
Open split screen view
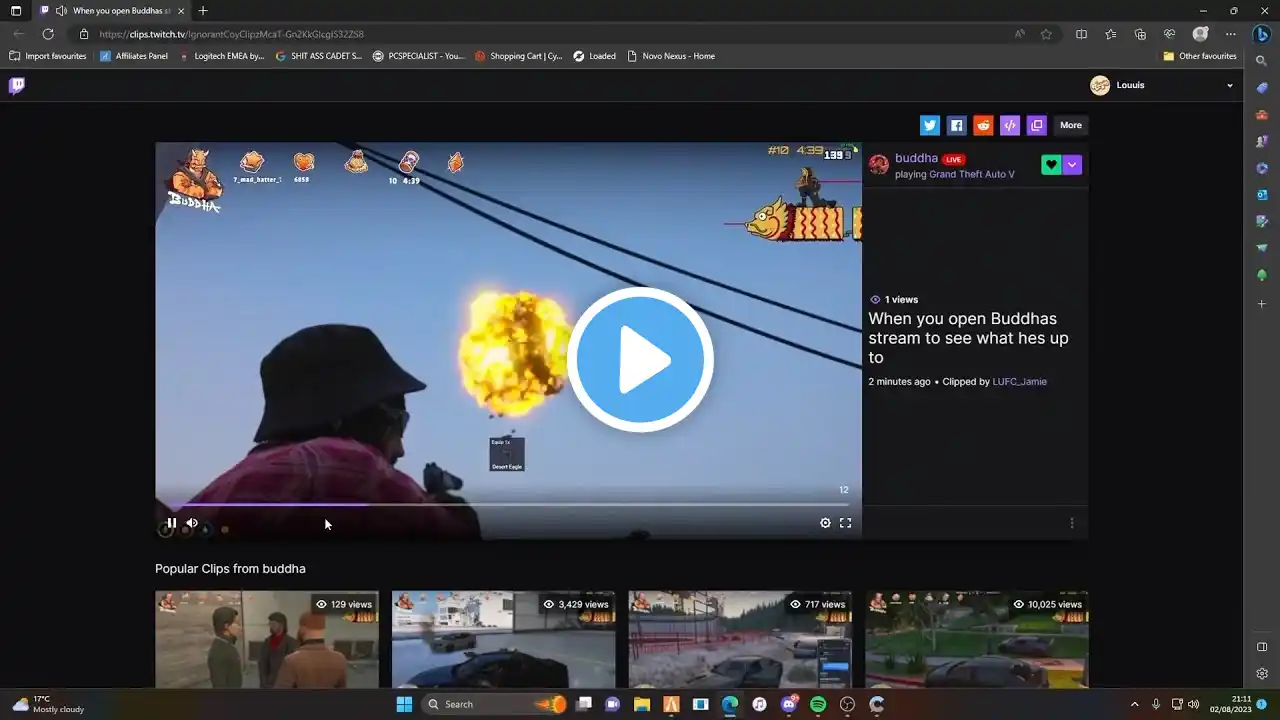click(1081, 34)
